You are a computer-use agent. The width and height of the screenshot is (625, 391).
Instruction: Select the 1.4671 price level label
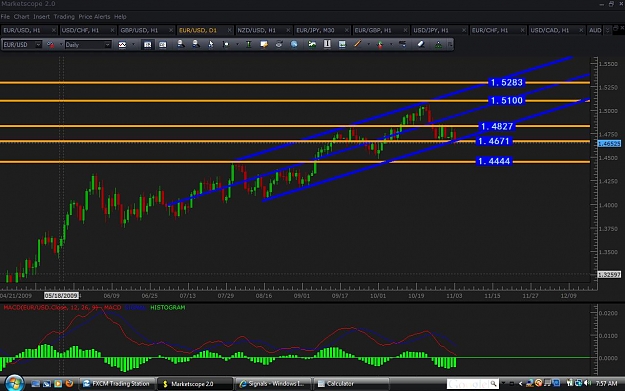coord(493,141)
